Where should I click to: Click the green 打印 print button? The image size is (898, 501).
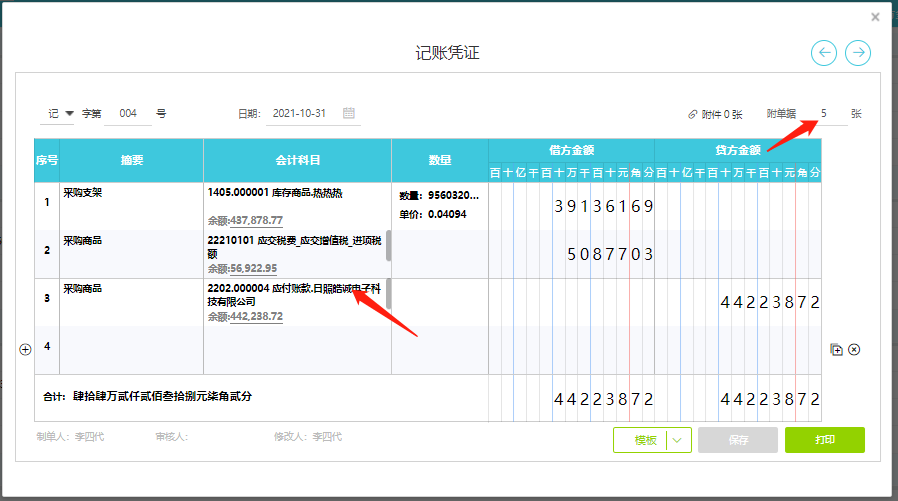[x=825, y=440]
